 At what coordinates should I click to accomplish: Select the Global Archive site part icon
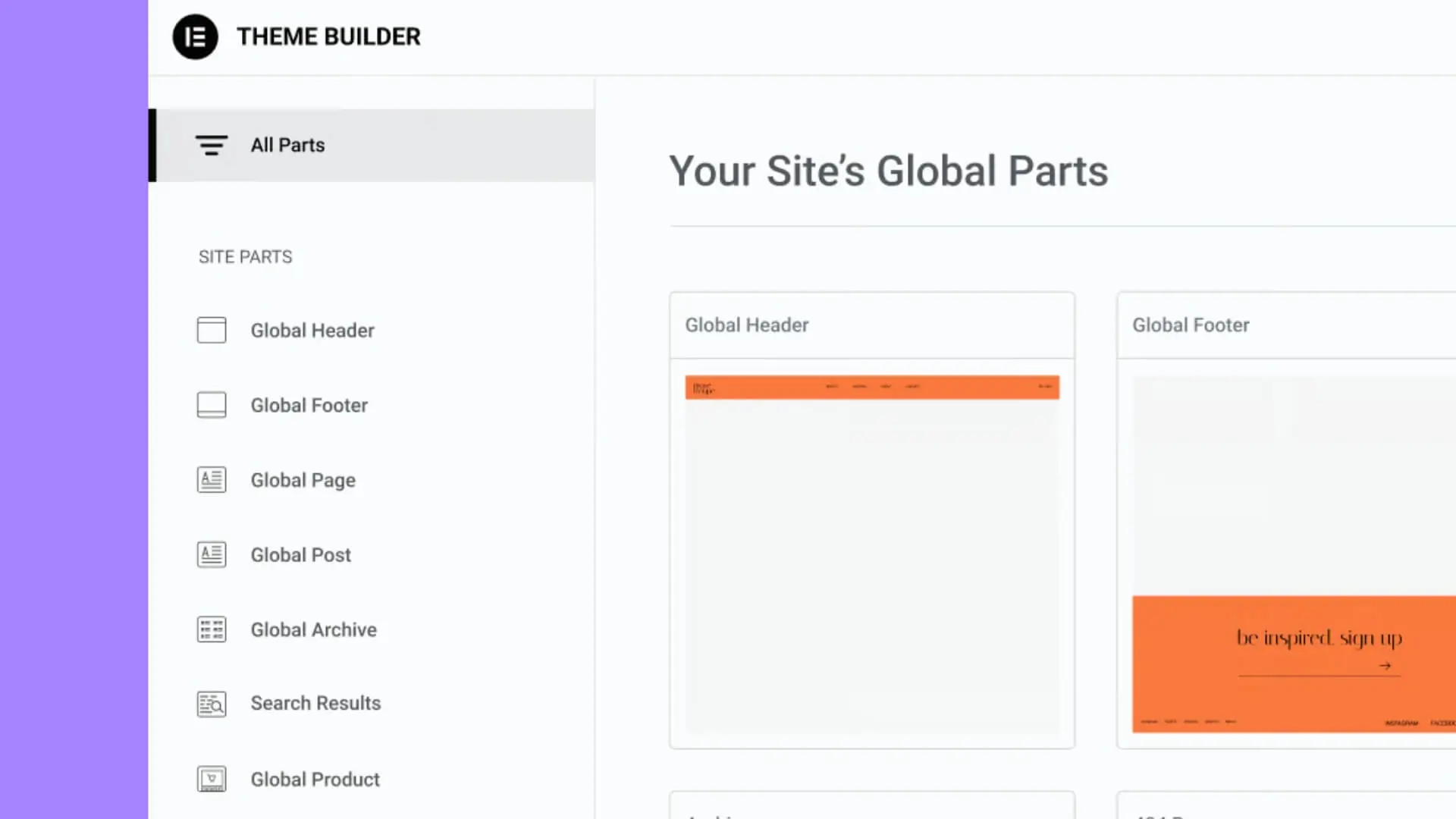click(x=211, y=629)
